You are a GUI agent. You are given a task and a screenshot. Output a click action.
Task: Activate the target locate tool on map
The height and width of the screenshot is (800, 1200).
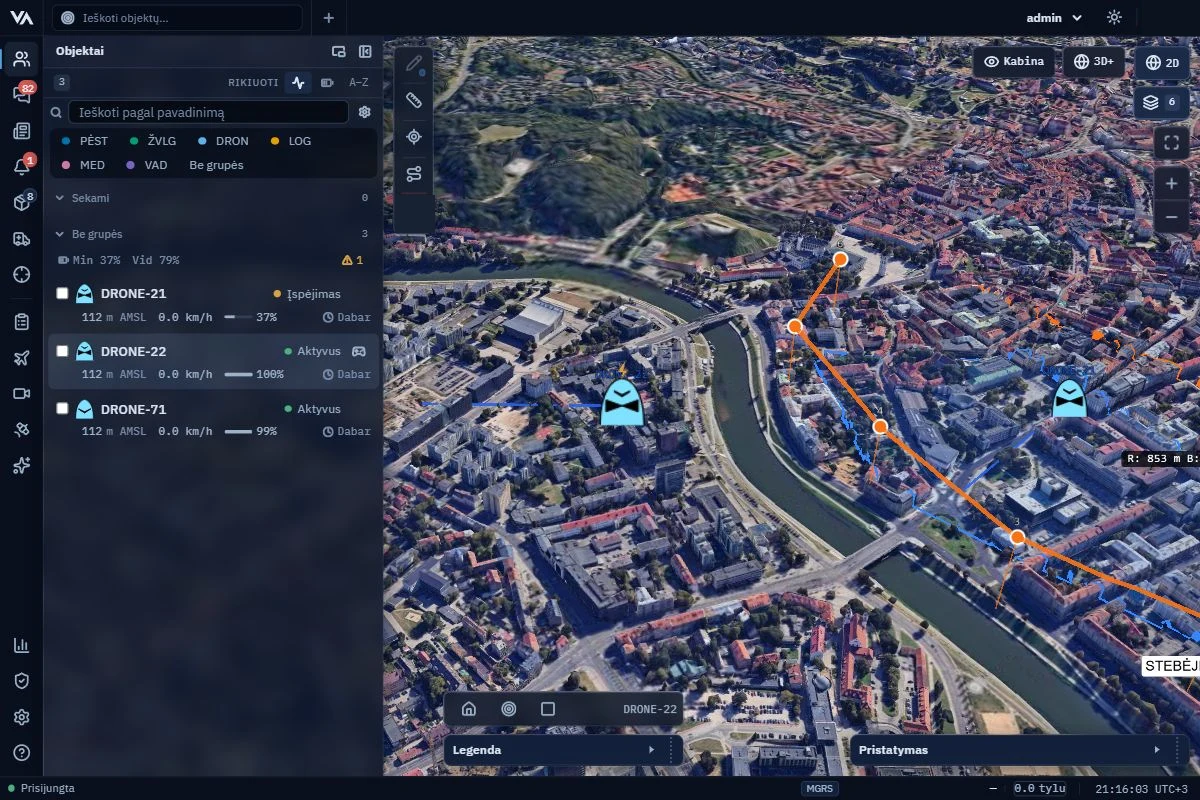pyautogui.click(x=414, y=137)
